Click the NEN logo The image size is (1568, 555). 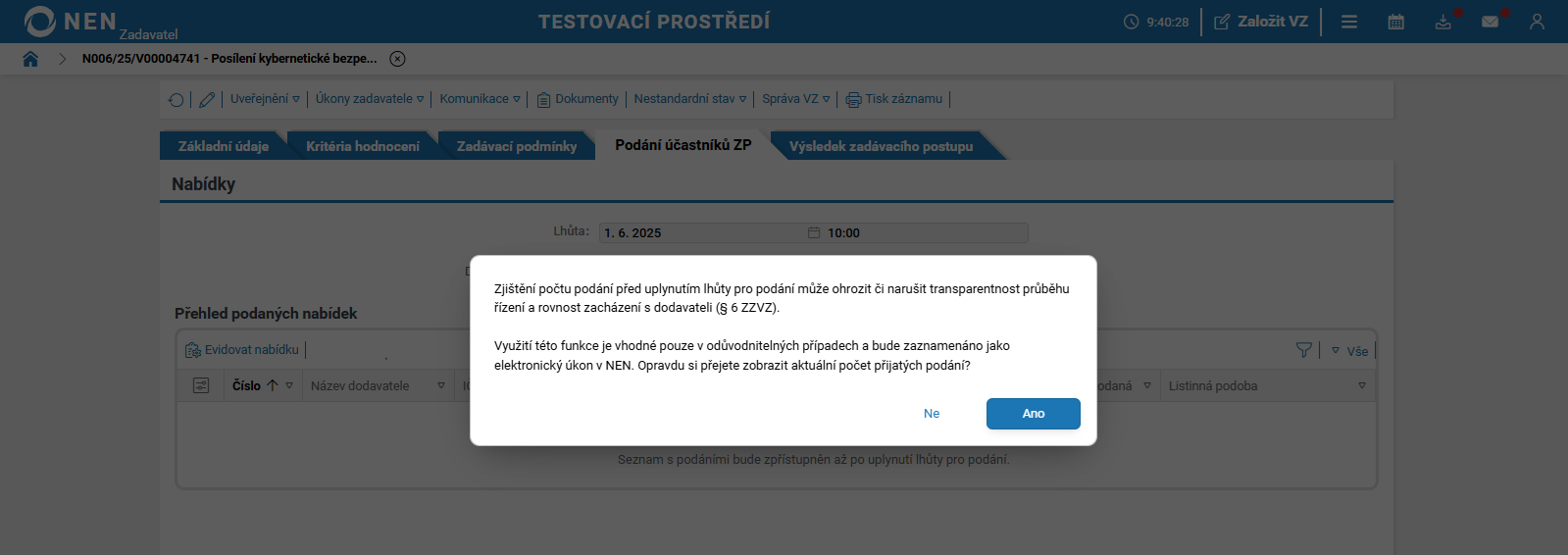pos(71,21)
